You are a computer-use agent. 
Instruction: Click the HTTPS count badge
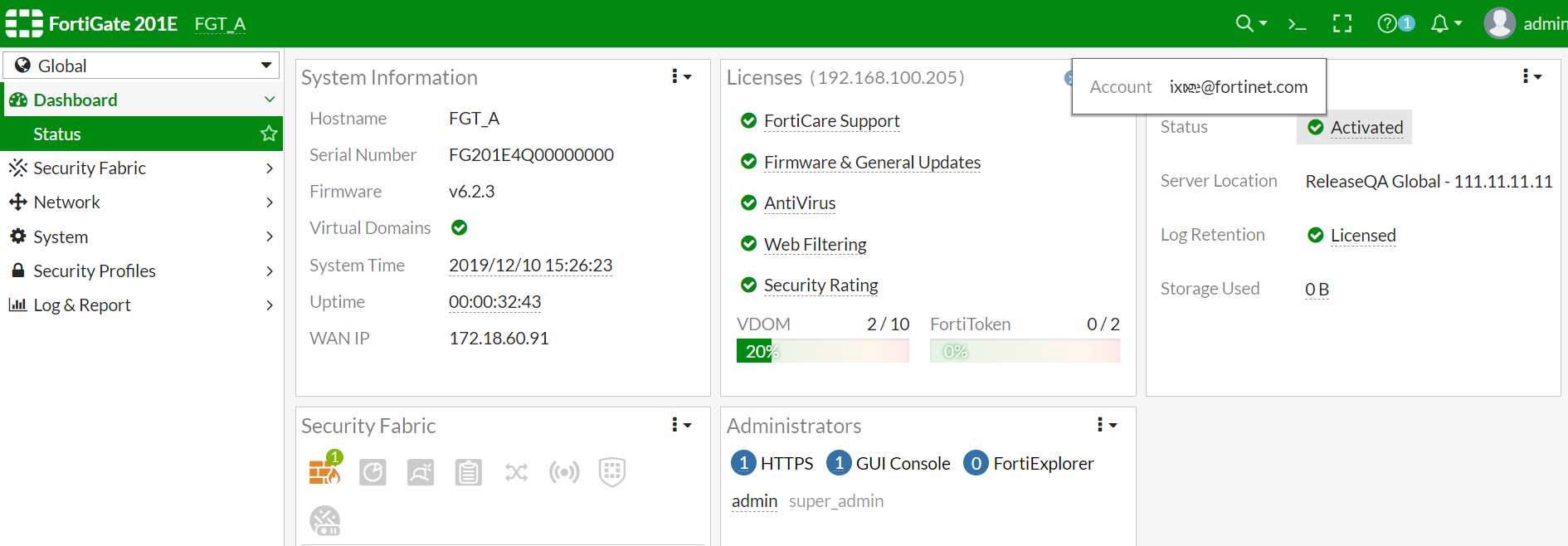(x=743, y=463)
